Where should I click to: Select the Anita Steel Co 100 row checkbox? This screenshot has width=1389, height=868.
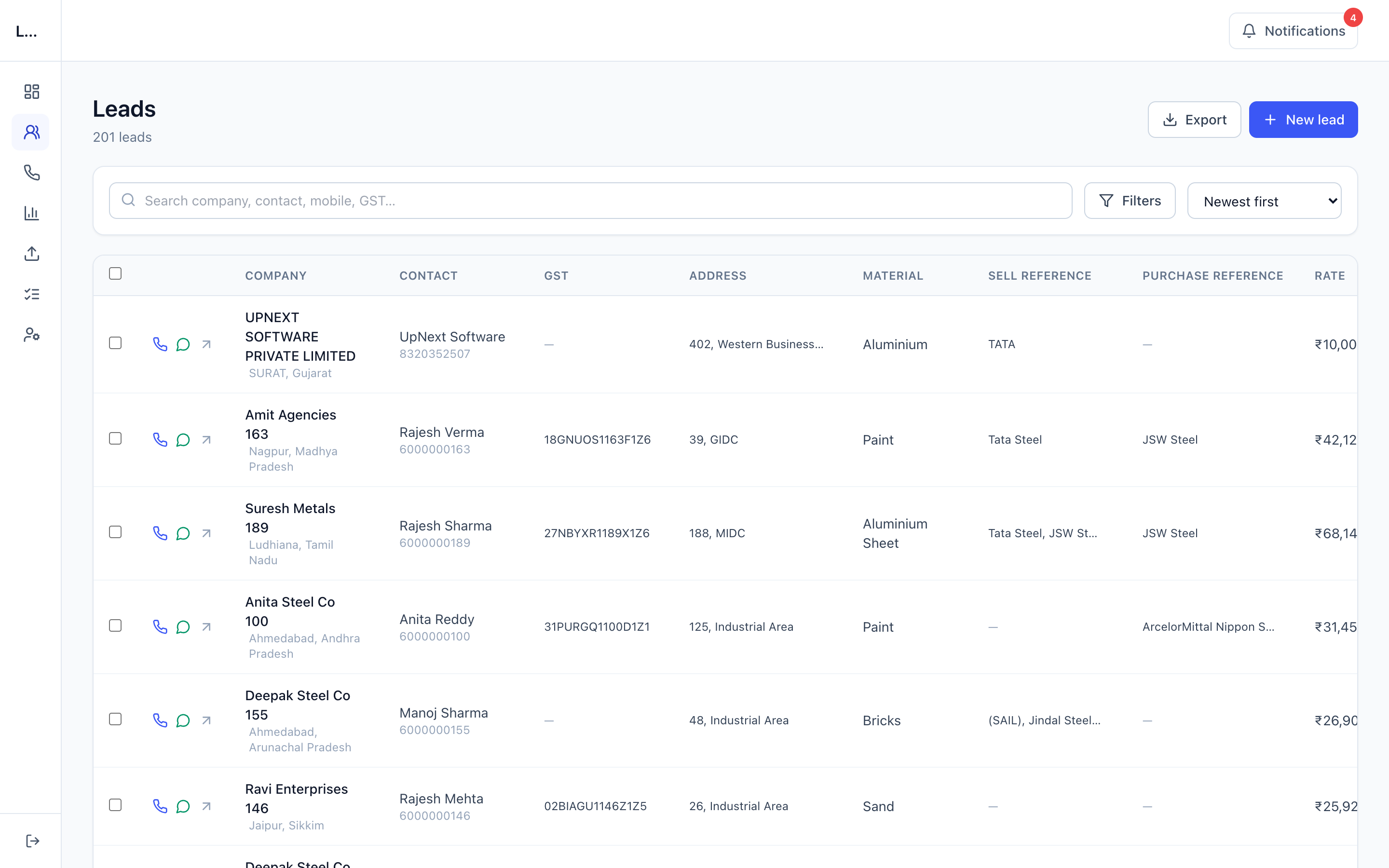point(115,625)
